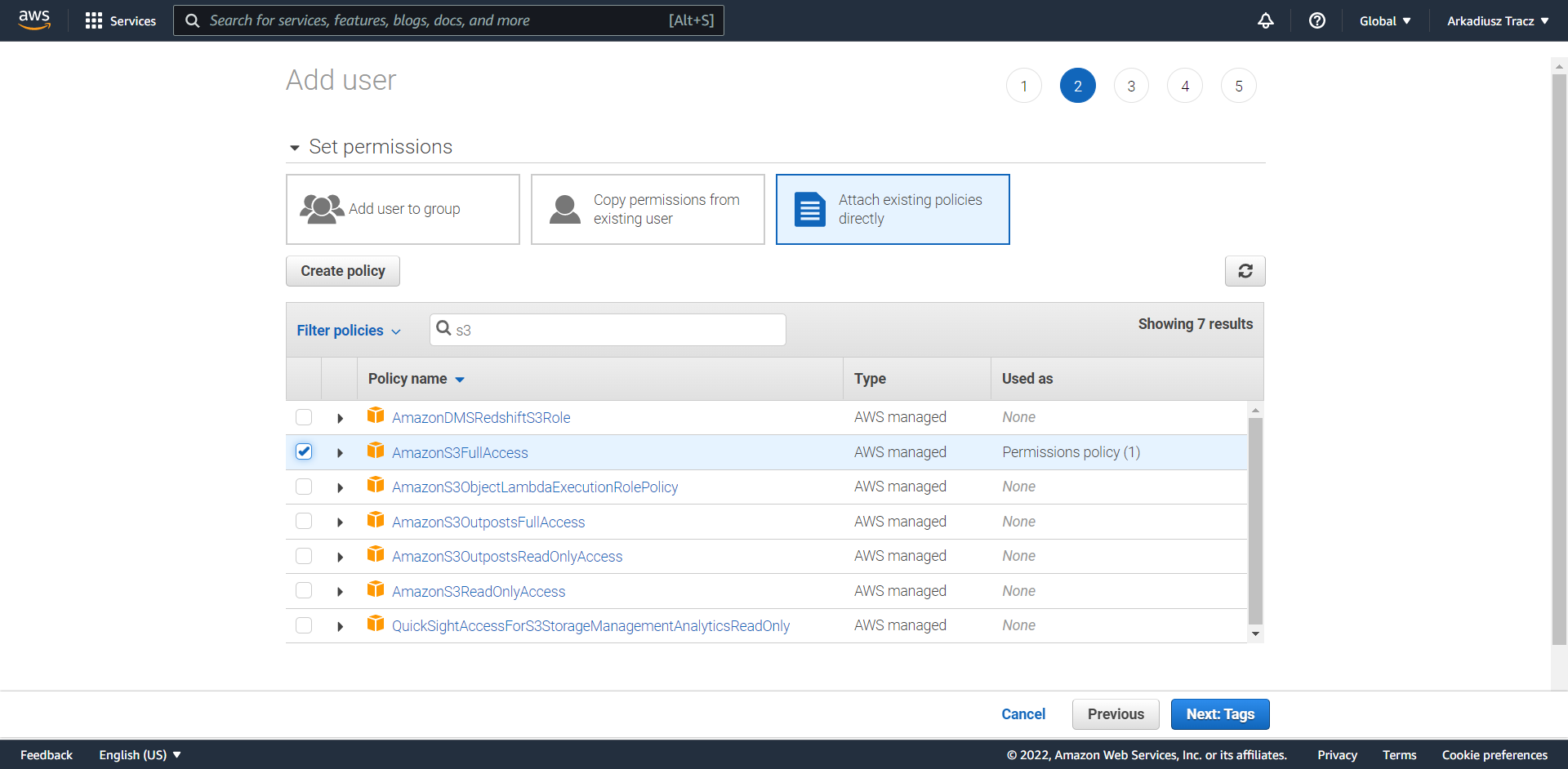Click the search magnifier in policy filter
Image resolution: width=1568 pixels, height=769 pixels.
pos(443,328)
